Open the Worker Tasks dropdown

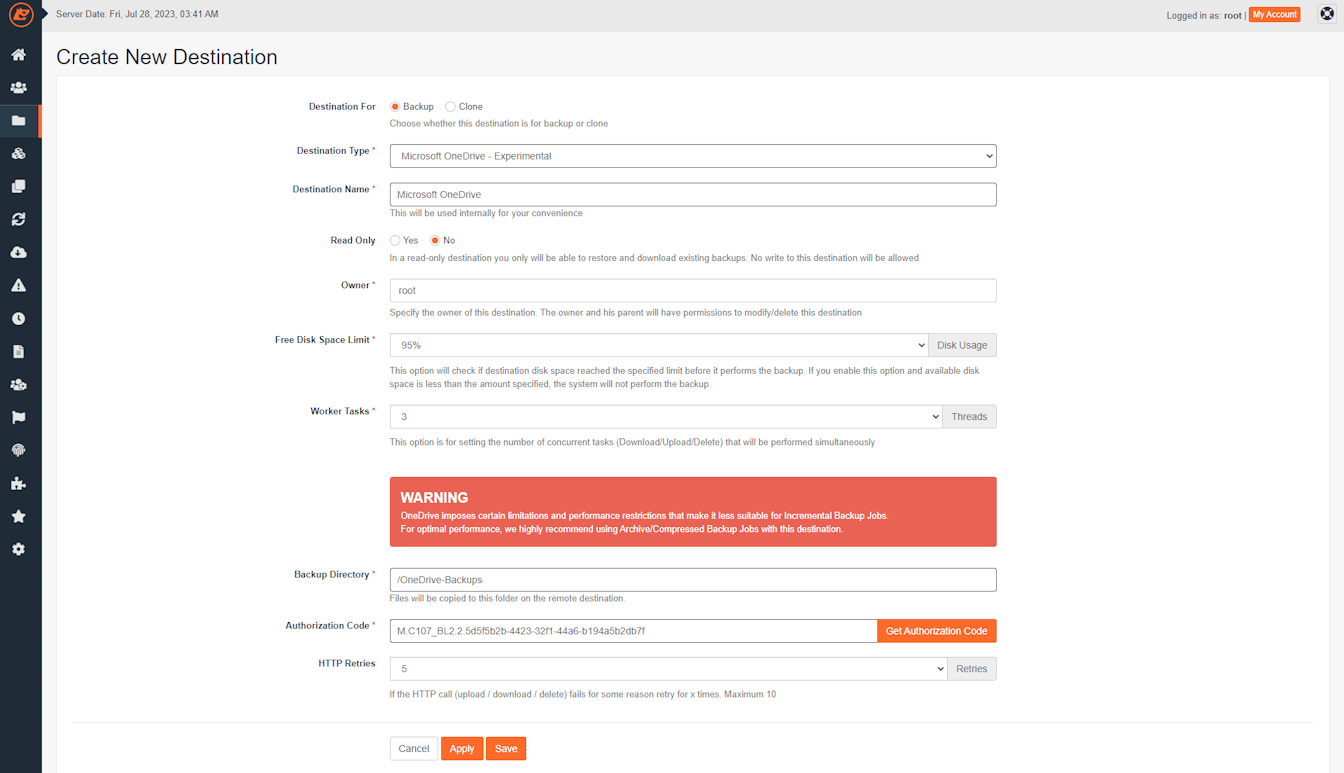(666, 417)
